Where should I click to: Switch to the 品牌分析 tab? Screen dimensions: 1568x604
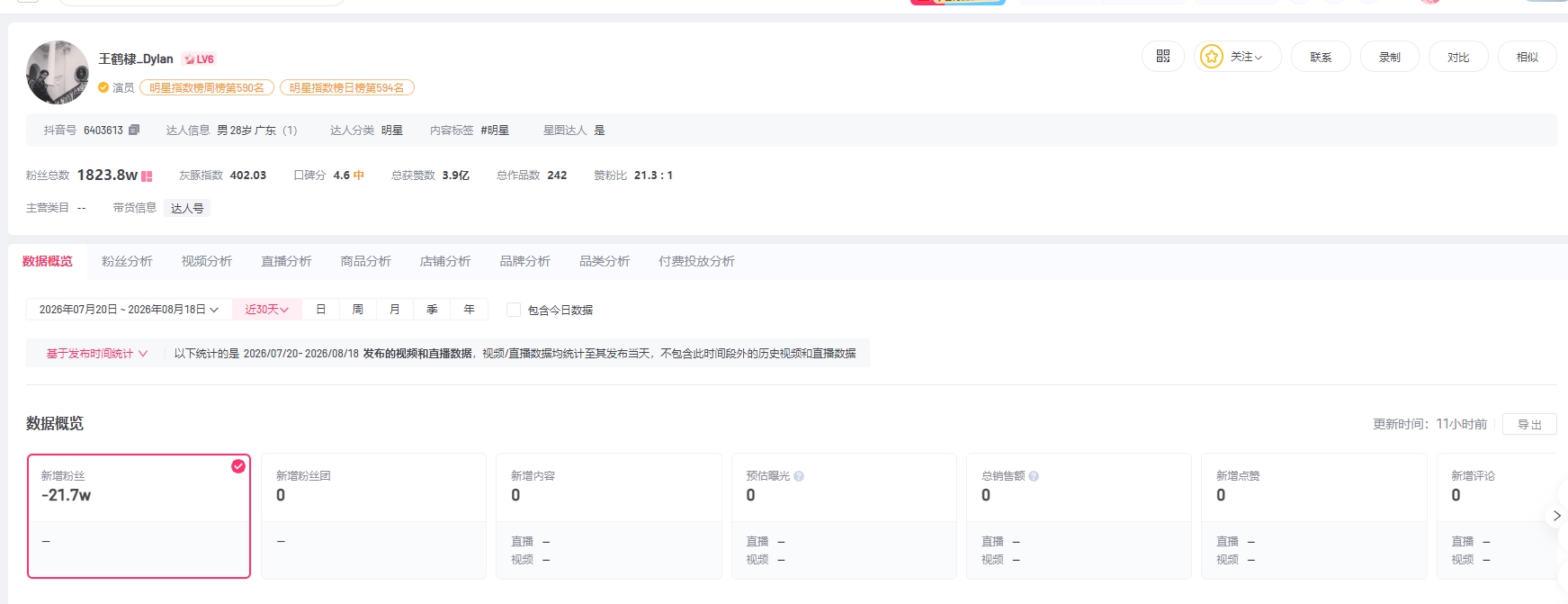[525, 261]
